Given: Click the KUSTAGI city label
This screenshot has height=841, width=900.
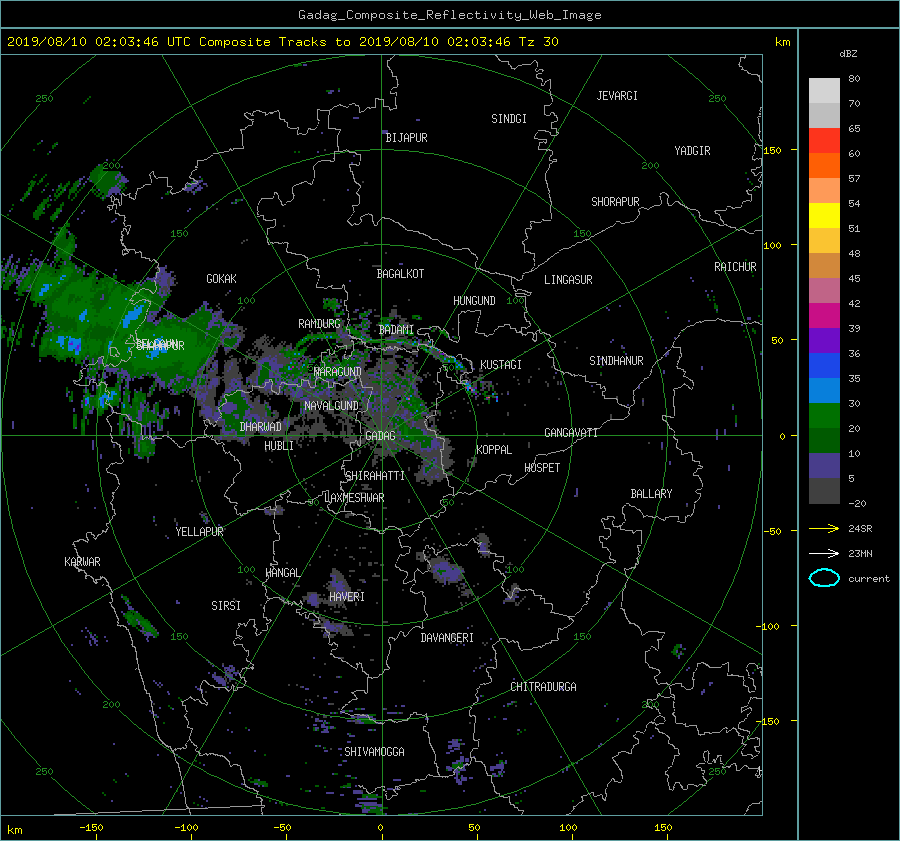Looking at the screenshot, I should click(x=501, y=365).
